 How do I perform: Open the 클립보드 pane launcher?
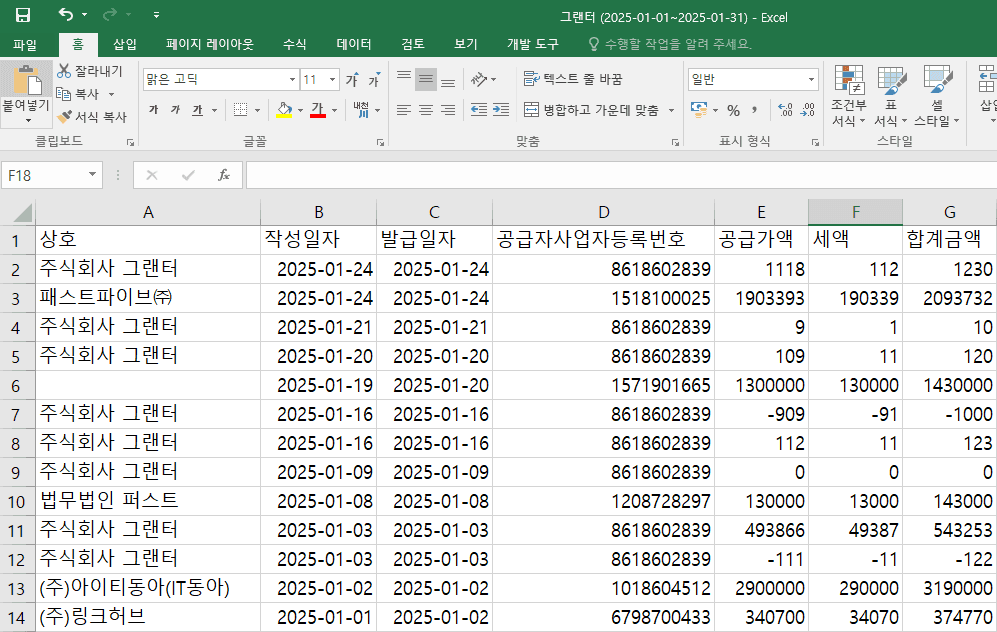click(x=130, y=142)
